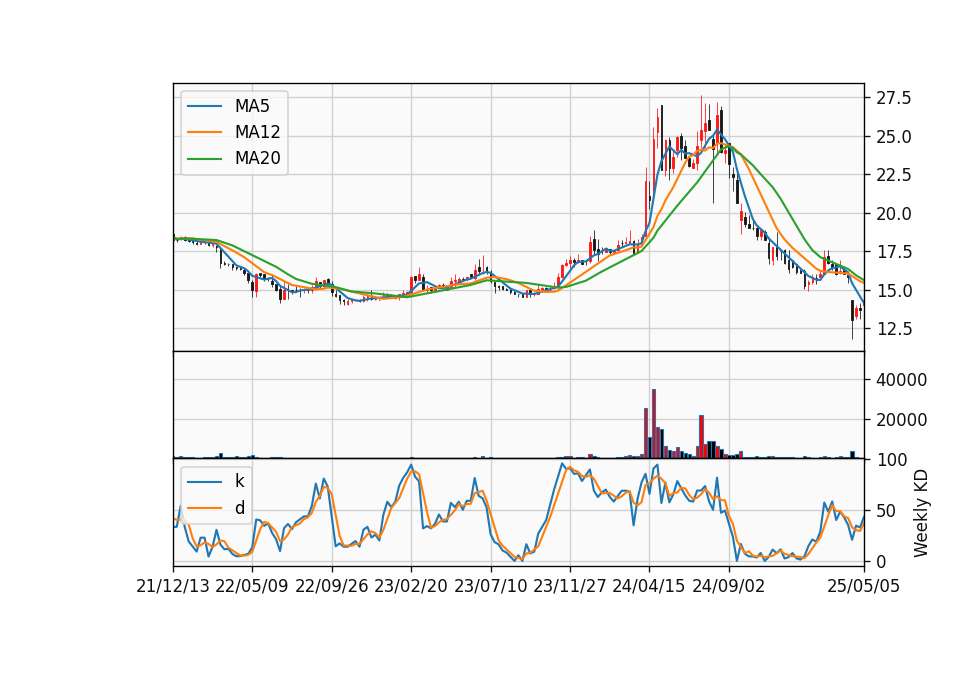Click the 23/02/20 date label
Viewport: 960px width, 690px height.
[x=411, y=586]
